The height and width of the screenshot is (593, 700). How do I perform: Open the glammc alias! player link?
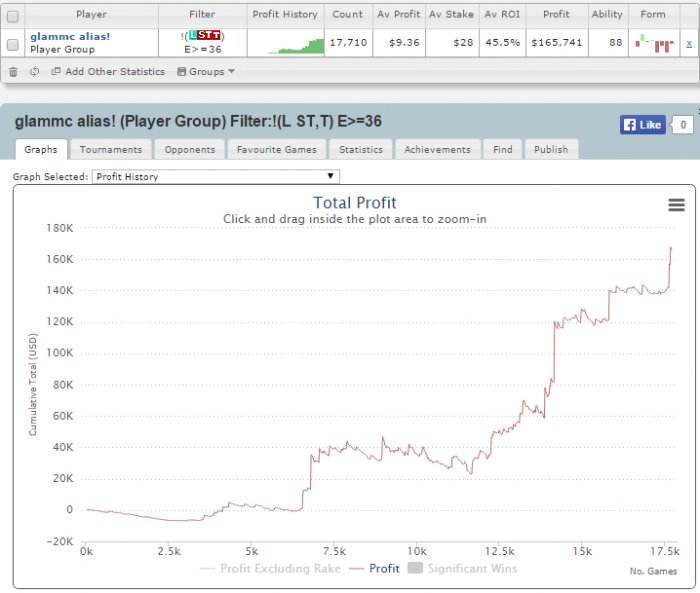[70, 36]
